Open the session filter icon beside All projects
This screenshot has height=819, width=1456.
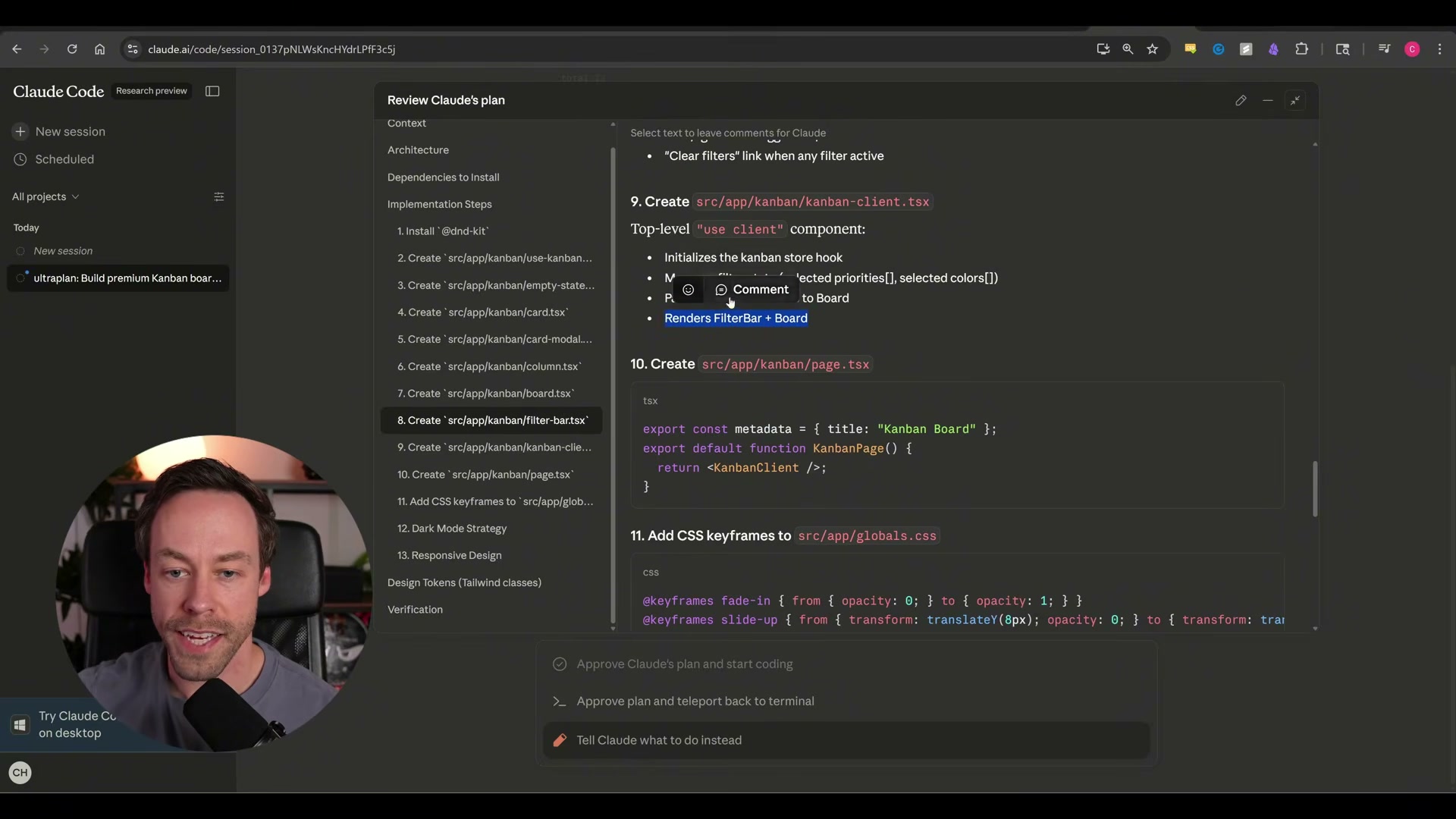pos(219,196)
